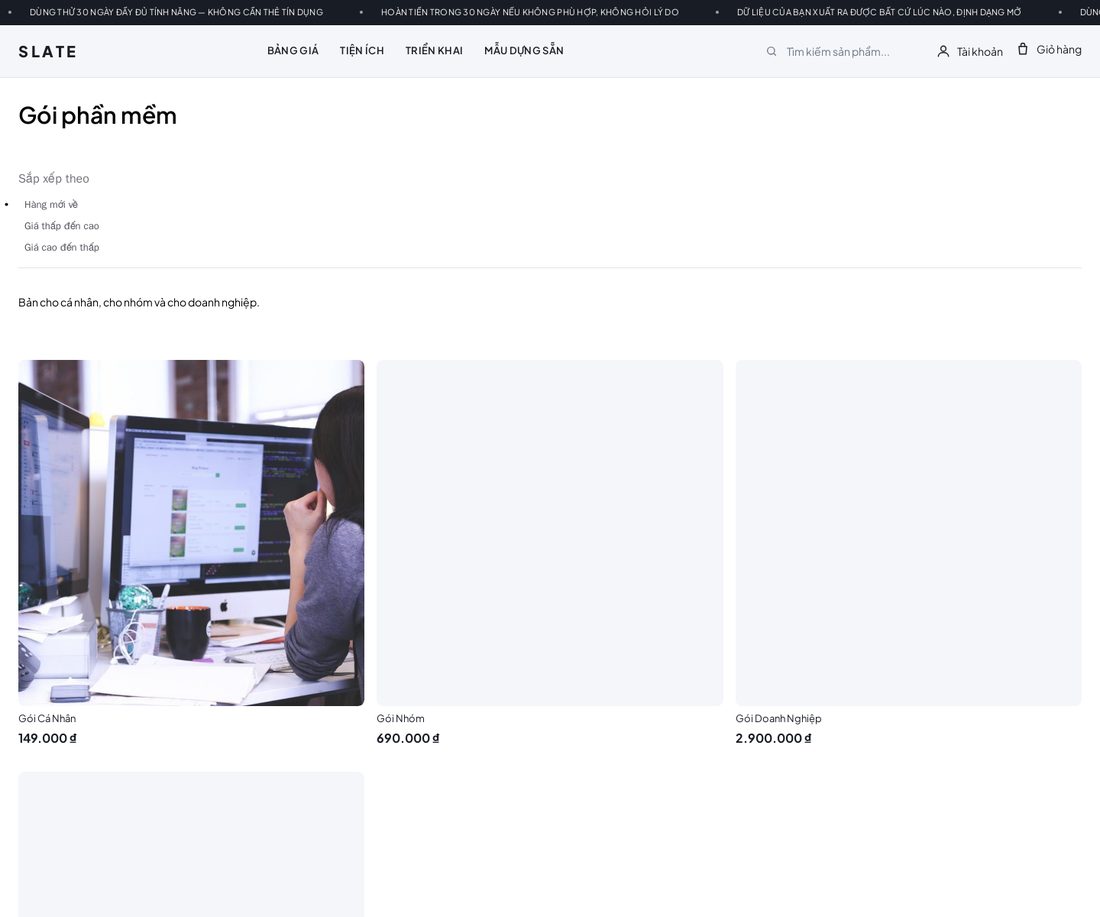Sort by Giá cao đến thấp
This screenshot has width=1100, height=917.
click(62, 247)
